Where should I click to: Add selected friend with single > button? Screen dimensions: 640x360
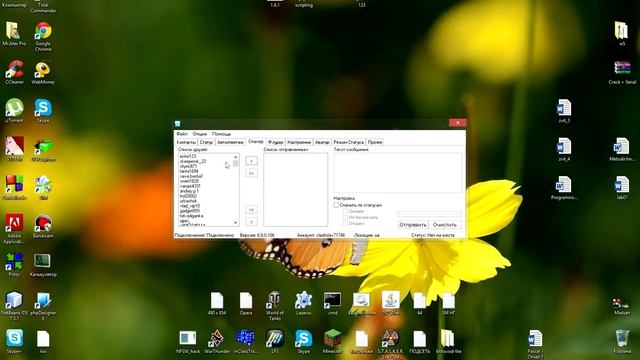(251, 161)
